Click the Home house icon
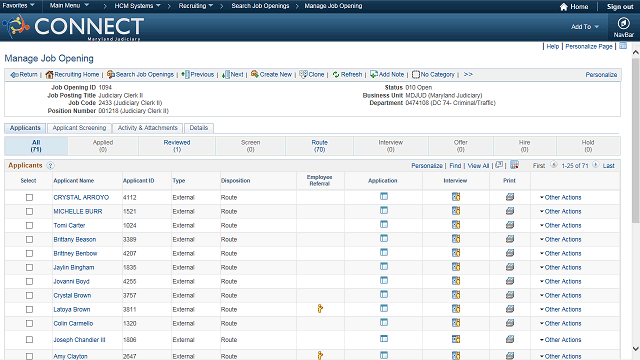 point(564,7)
